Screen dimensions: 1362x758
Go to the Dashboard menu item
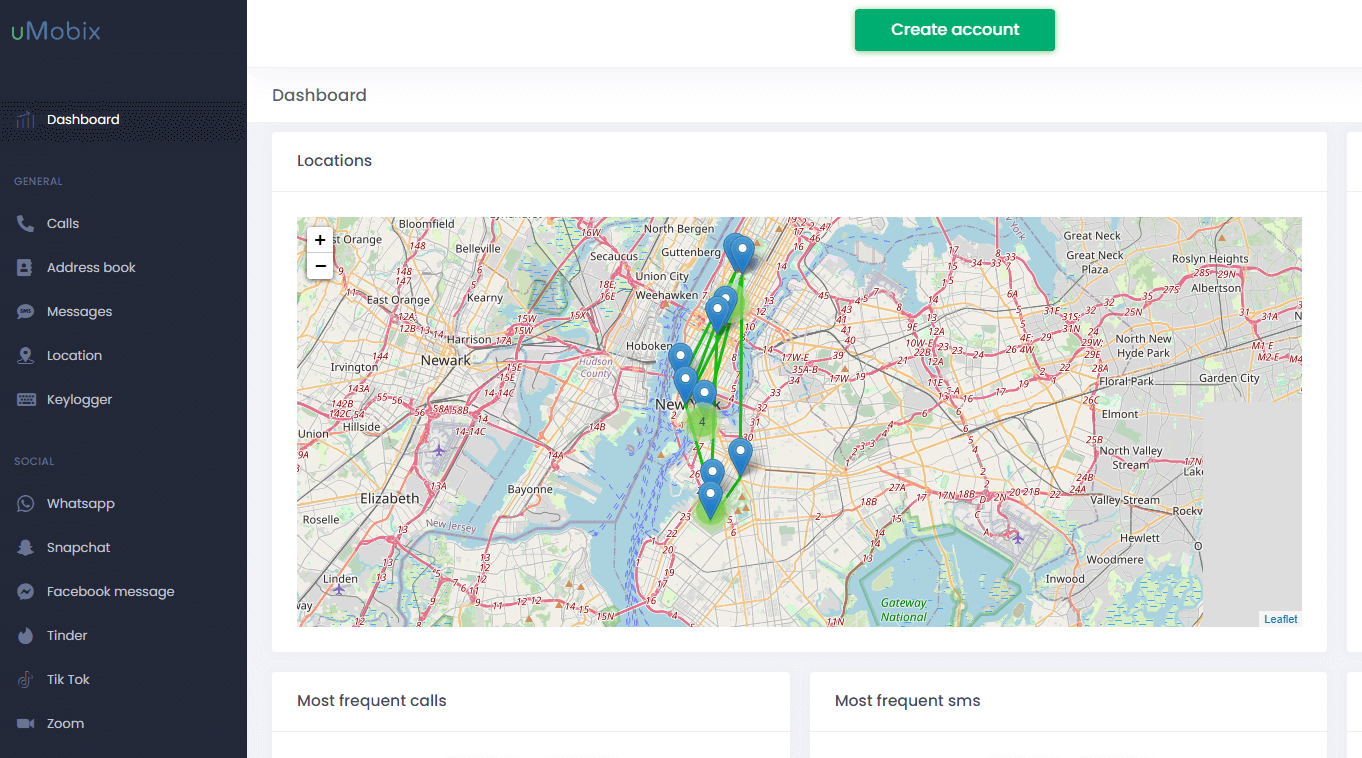83,120
